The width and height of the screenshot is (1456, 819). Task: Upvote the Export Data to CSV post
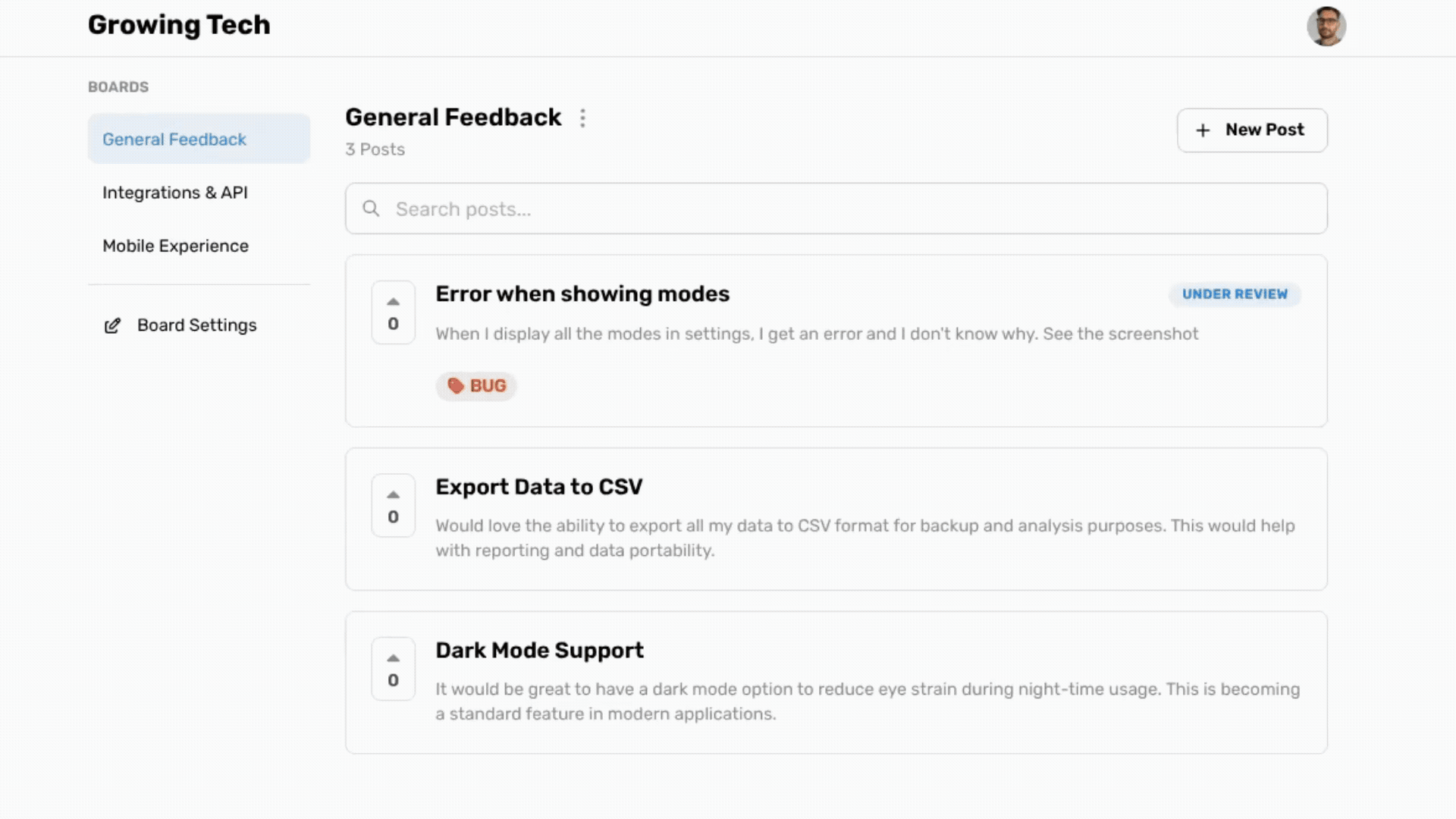pos(393,494)
